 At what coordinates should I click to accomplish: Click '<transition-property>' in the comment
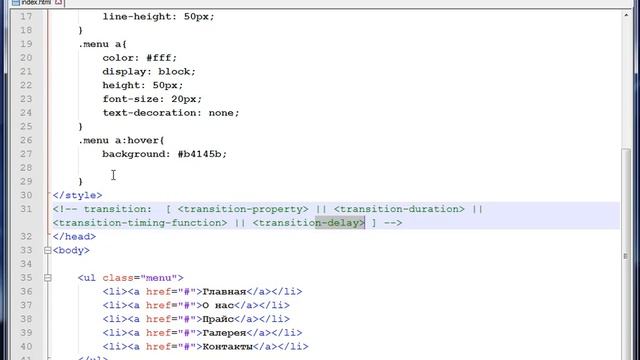click(243, 209)
